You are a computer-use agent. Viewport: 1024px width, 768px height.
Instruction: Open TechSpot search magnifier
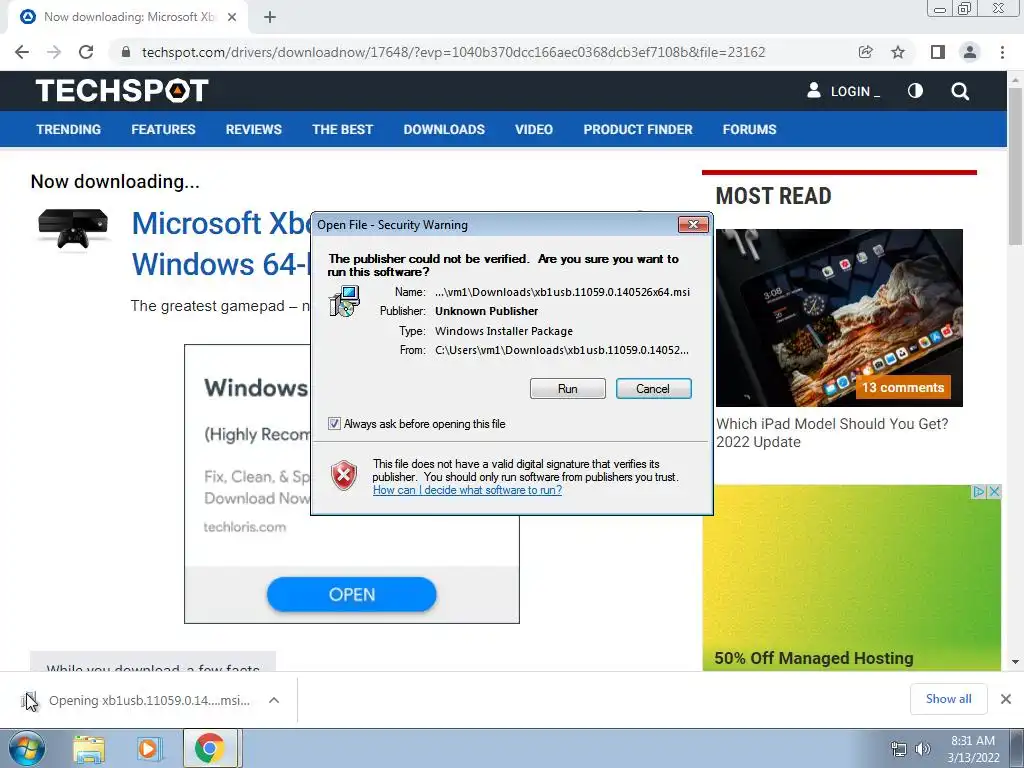pyautogui.click(x=960, y=91)
